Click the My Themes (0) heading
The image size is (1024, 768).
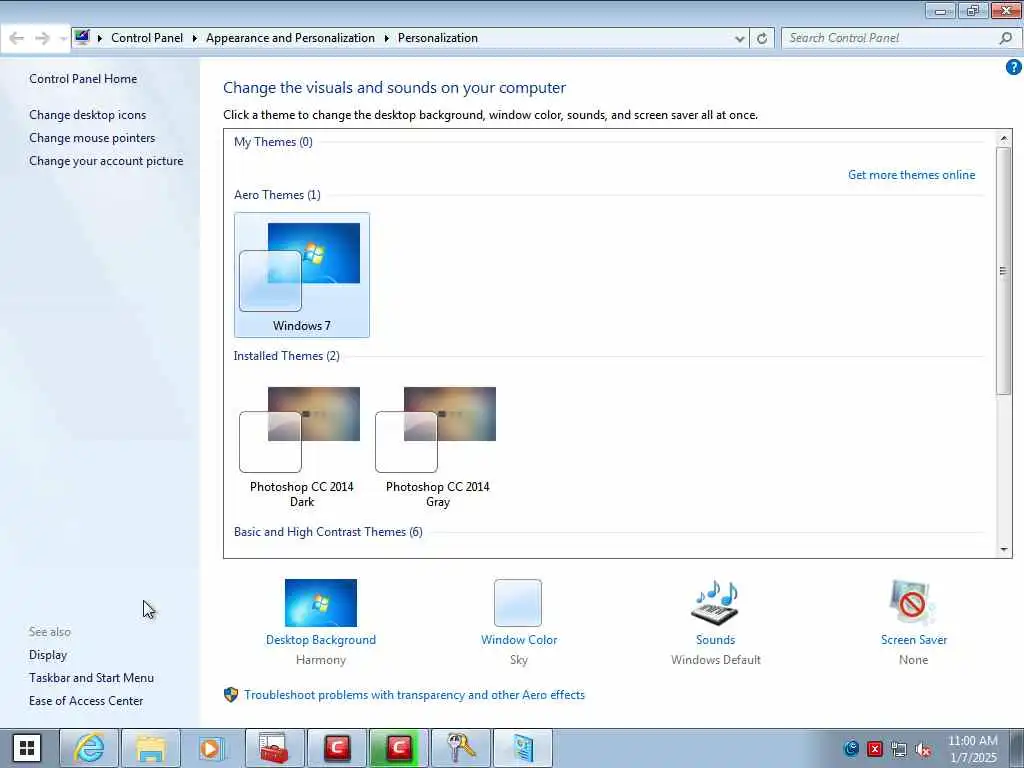pyautogui.click(x=273, y=142)
